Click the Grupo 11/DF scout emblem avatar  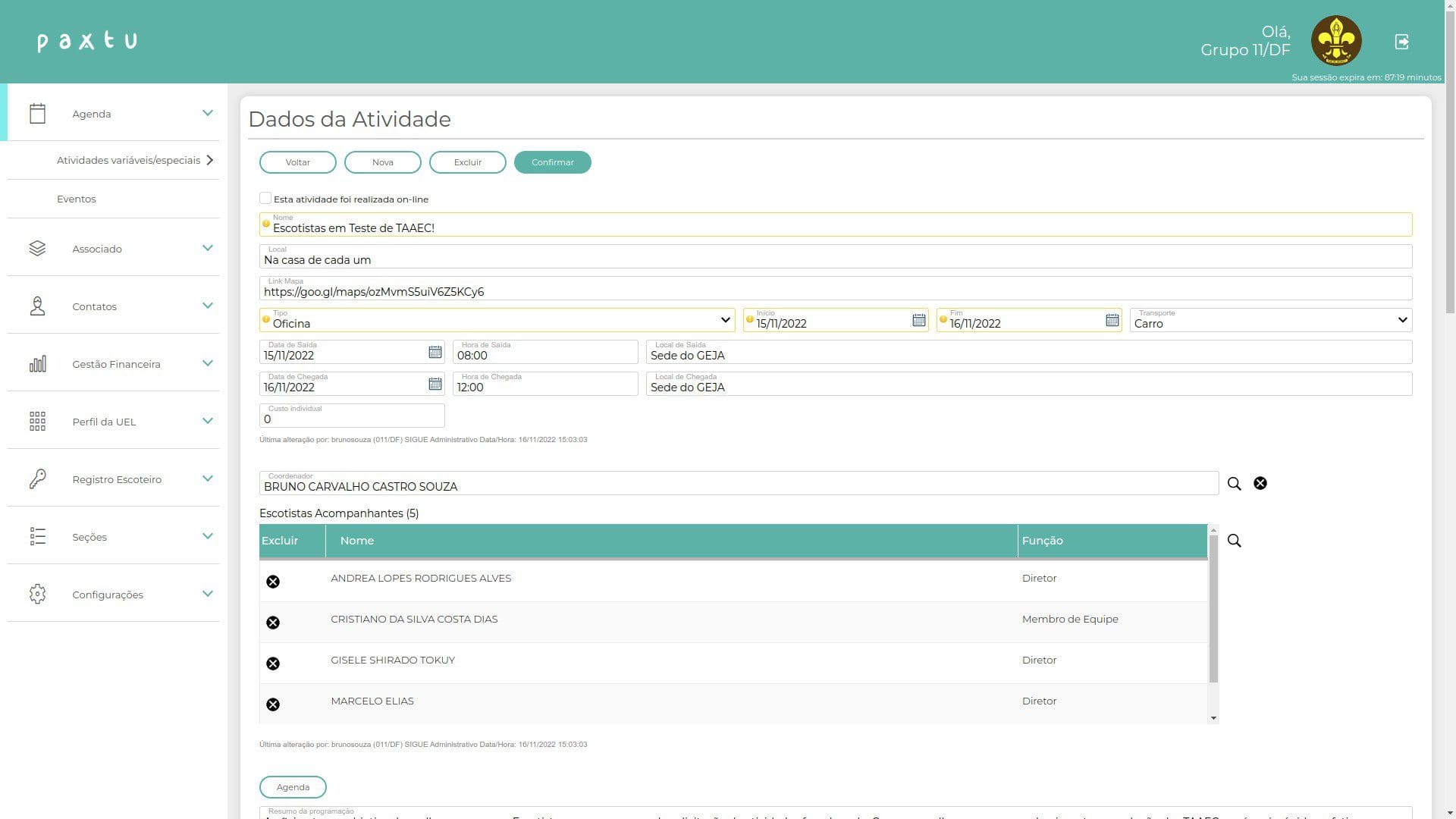point(1335,41)
